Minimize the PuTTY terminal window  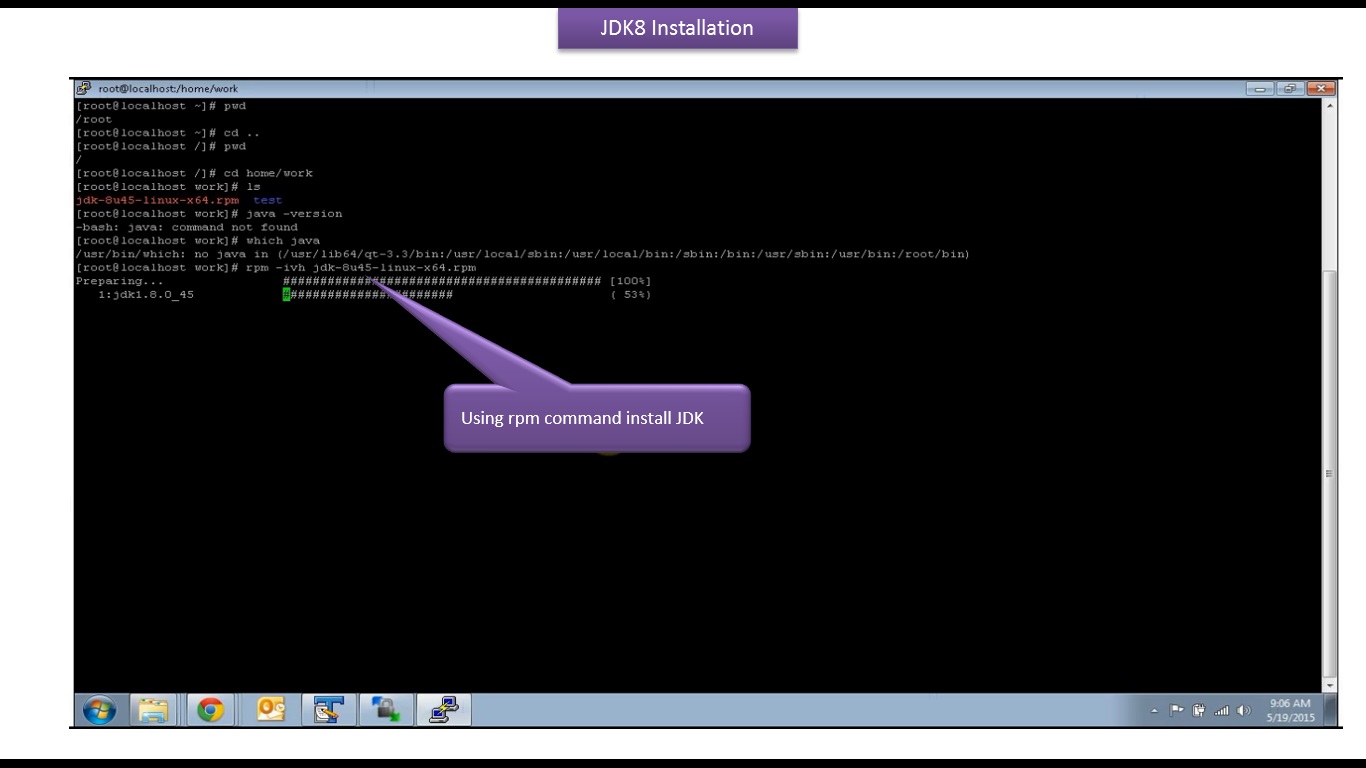click(x=1260, y=88)
